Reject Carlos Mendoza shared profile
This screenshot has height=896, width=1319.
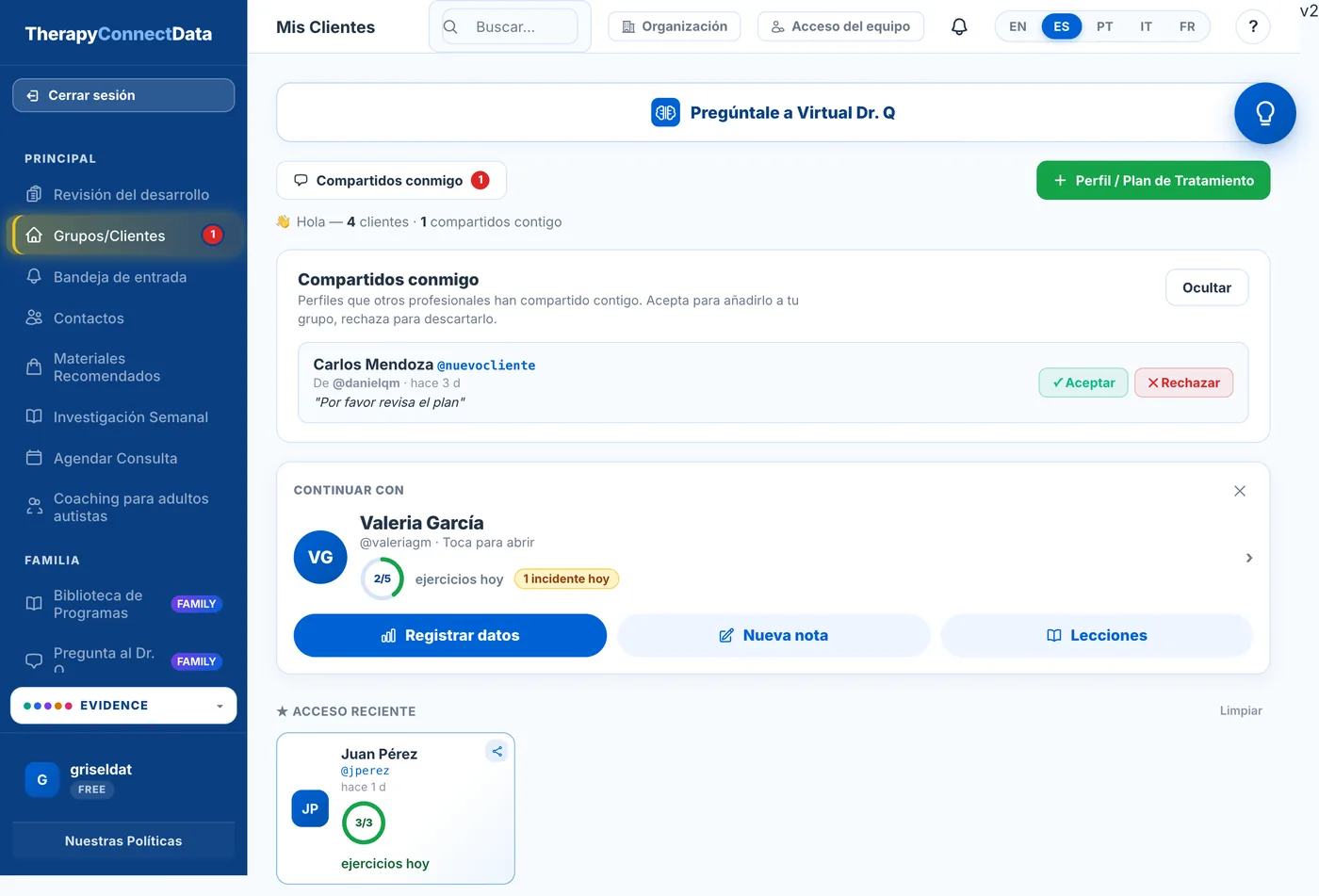point(1183,383)
